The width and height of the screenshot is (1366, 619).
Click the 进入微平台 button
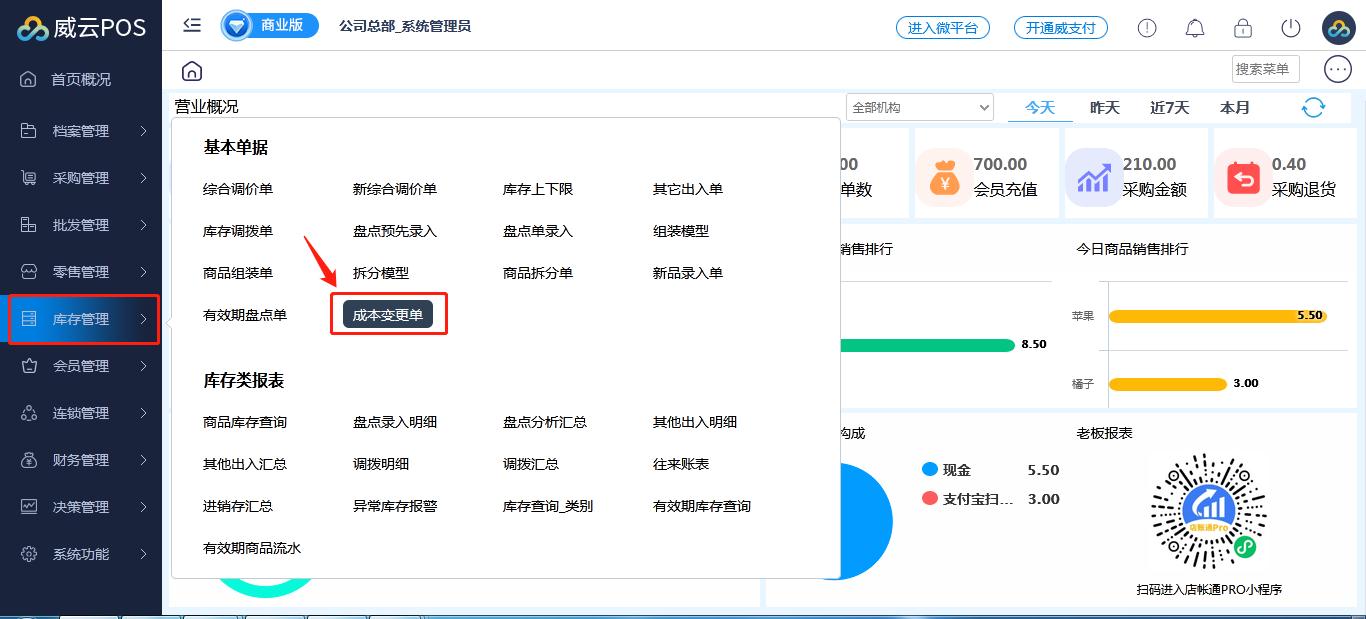coord(942,28)
